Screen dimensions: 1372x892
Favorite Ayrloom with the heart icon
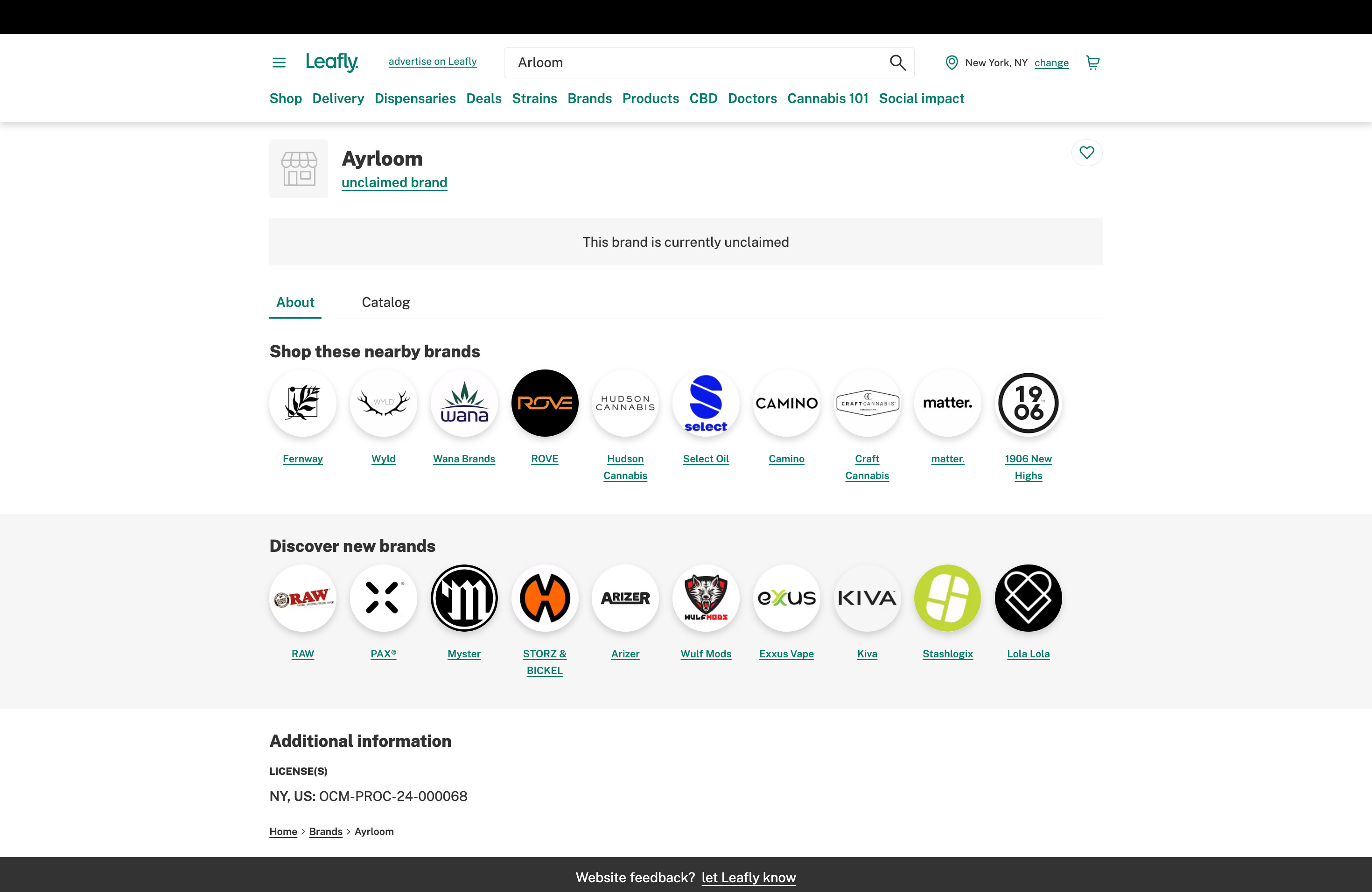[x=1087, y=153]
